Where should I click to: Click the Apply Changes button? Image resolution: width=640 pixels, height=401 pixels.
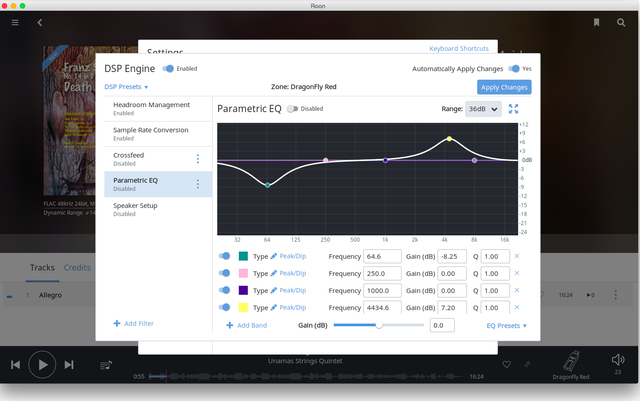coord(504,87)
